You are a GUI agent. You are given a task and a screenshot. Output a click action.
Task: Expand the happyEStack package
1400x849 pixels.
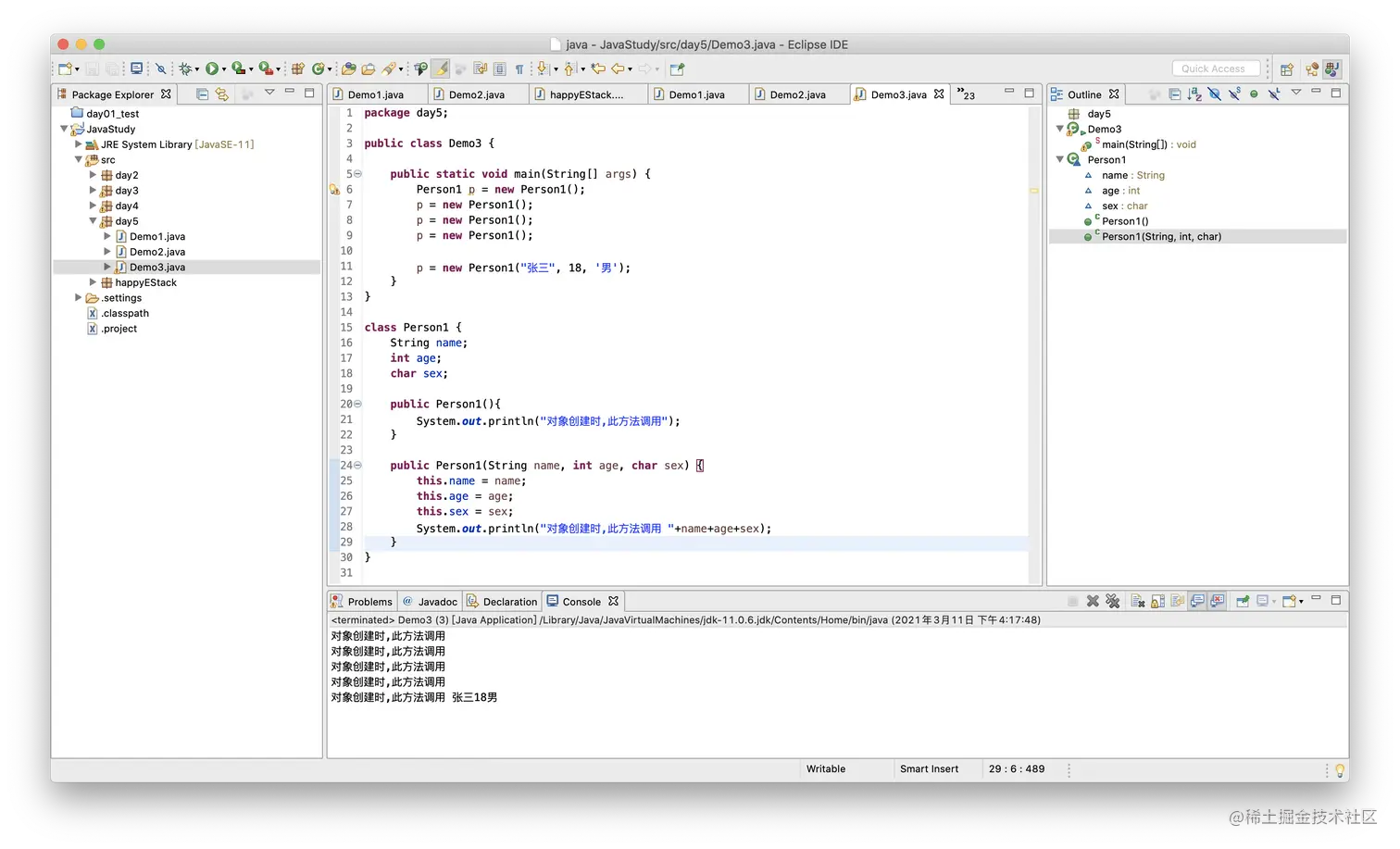pyautogui.click(x=93, y=281)
